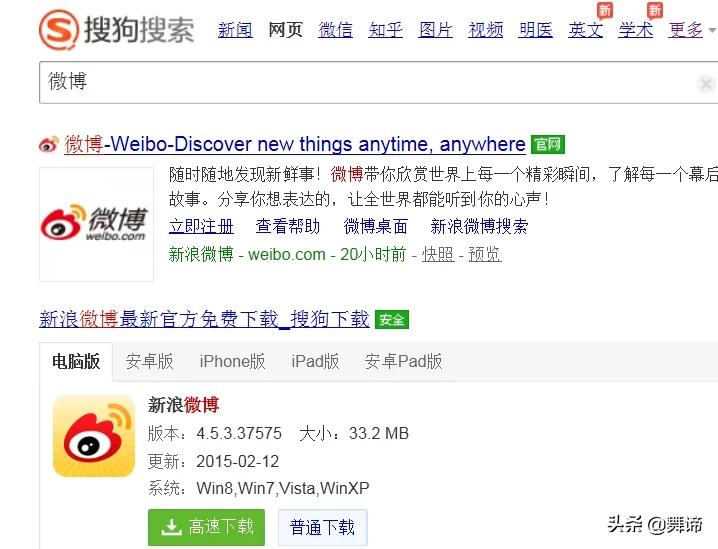718x549 pixels.
Task: Click the 高速下载 download button
Action: point(207,527)
